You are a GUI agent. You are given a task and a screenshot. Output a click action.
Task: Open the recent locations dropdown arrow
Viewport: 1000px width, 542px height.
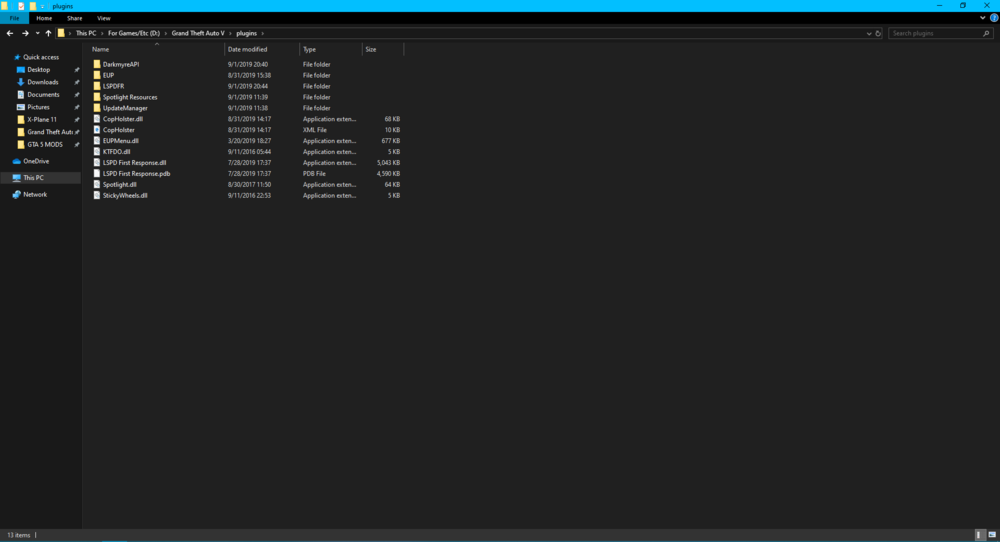tap(37, 33)
